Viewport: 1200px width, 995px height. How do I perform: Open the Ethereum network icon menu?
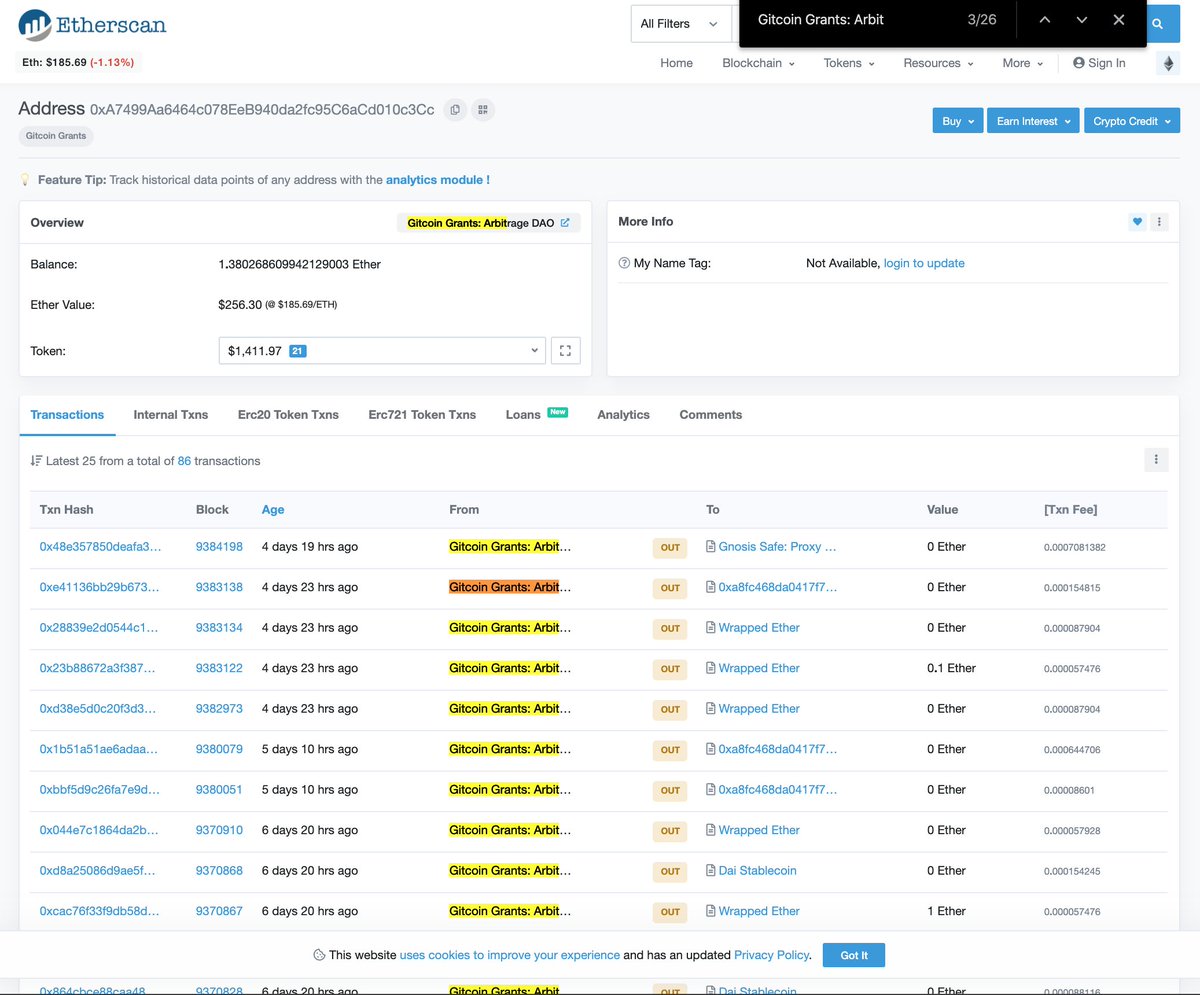tap(1168, 63)
